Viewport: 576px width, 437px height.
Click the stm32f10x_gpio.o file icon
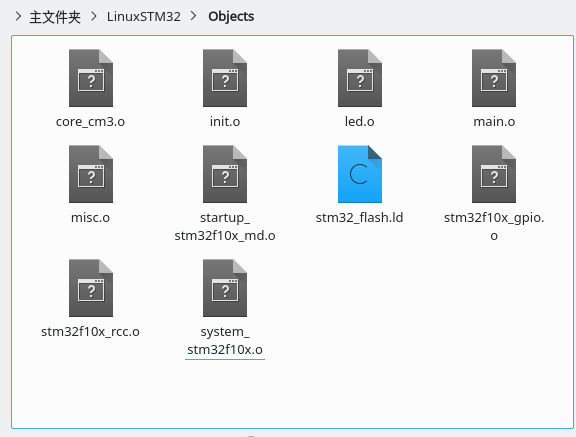[x=494, y=174]
